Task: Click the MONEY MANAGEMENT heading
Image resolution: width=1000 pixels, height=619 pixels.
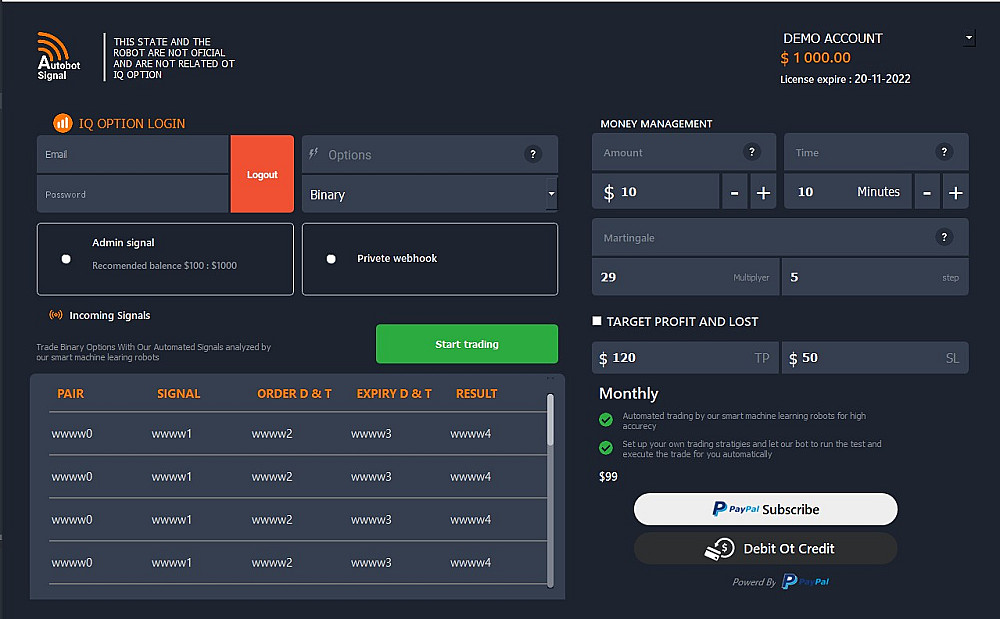Action: 656,124
